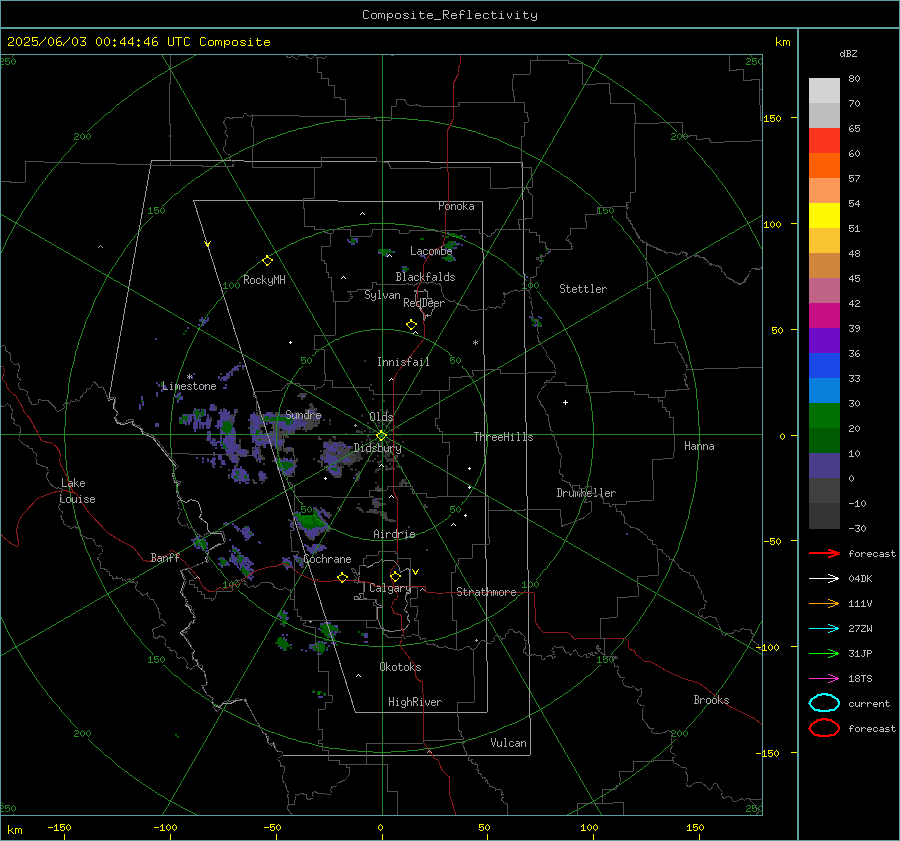Select the slate purple 10-0 dBZ swatch
This screenshot has height=841, width=900.
[x=824, y=466]
